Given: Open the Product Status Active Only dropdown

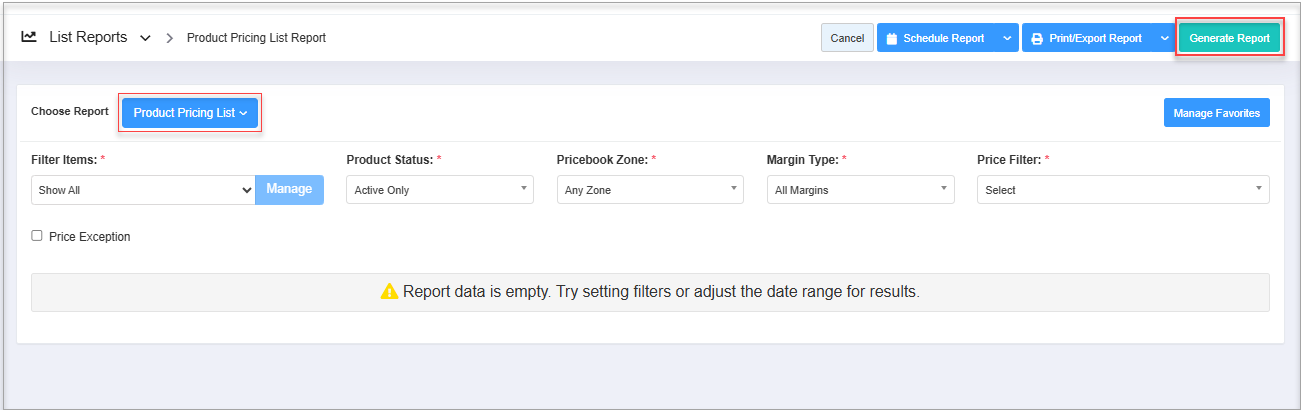Looking at the screenshot, I should point(440,189).
